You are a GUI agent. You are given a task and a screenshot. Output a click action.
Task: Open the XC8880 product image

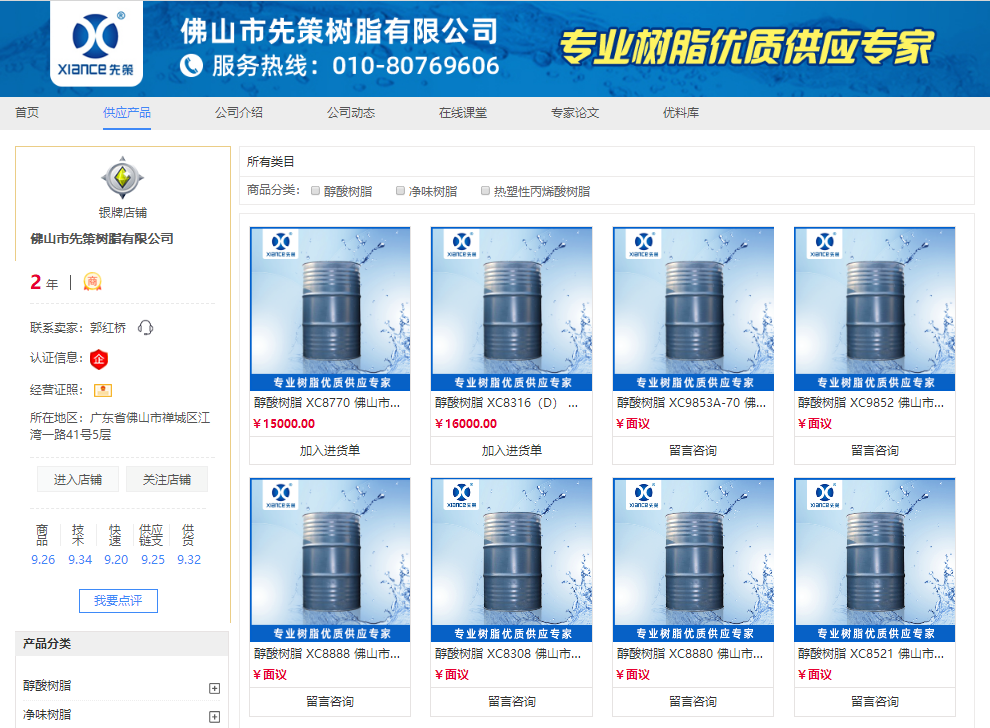pyautogui.click(x=693, y=560)
